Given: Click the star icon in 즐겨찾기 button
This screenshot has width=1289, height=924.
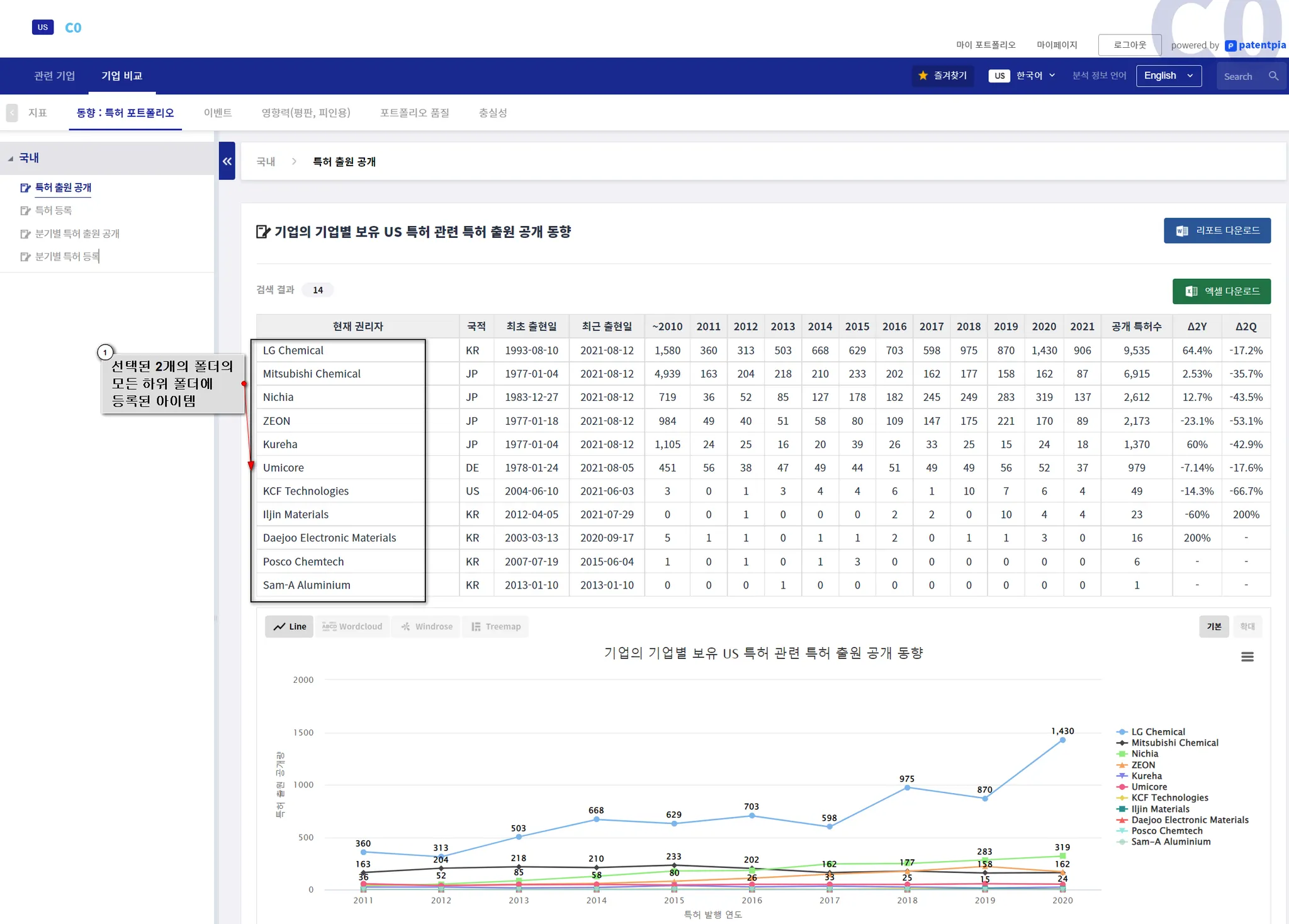Looking at the screenshot, I should click(x=923, y=76).
